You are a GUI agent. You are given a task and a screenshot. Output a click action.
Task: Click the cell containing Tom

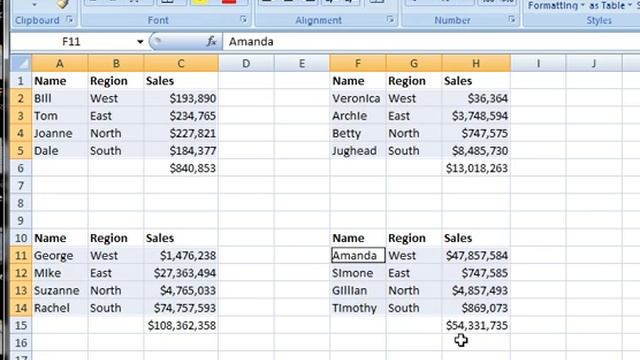[60, 116]
